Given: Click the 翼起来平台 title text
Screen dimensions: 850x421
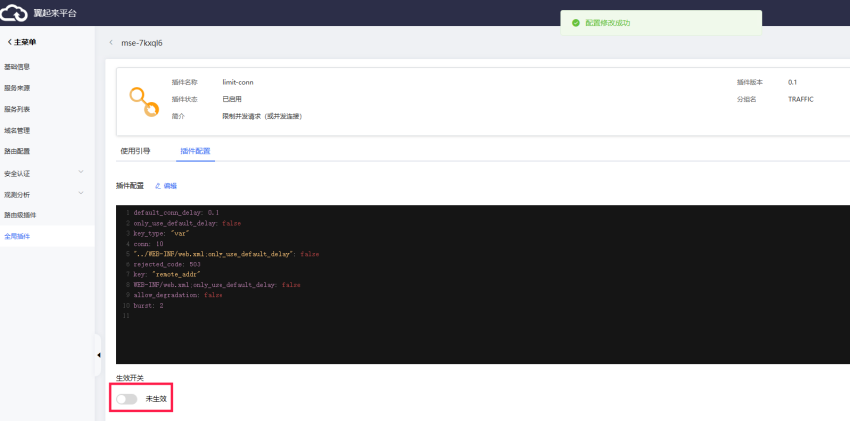Looking at the screenshot, I should click(55, 13).
